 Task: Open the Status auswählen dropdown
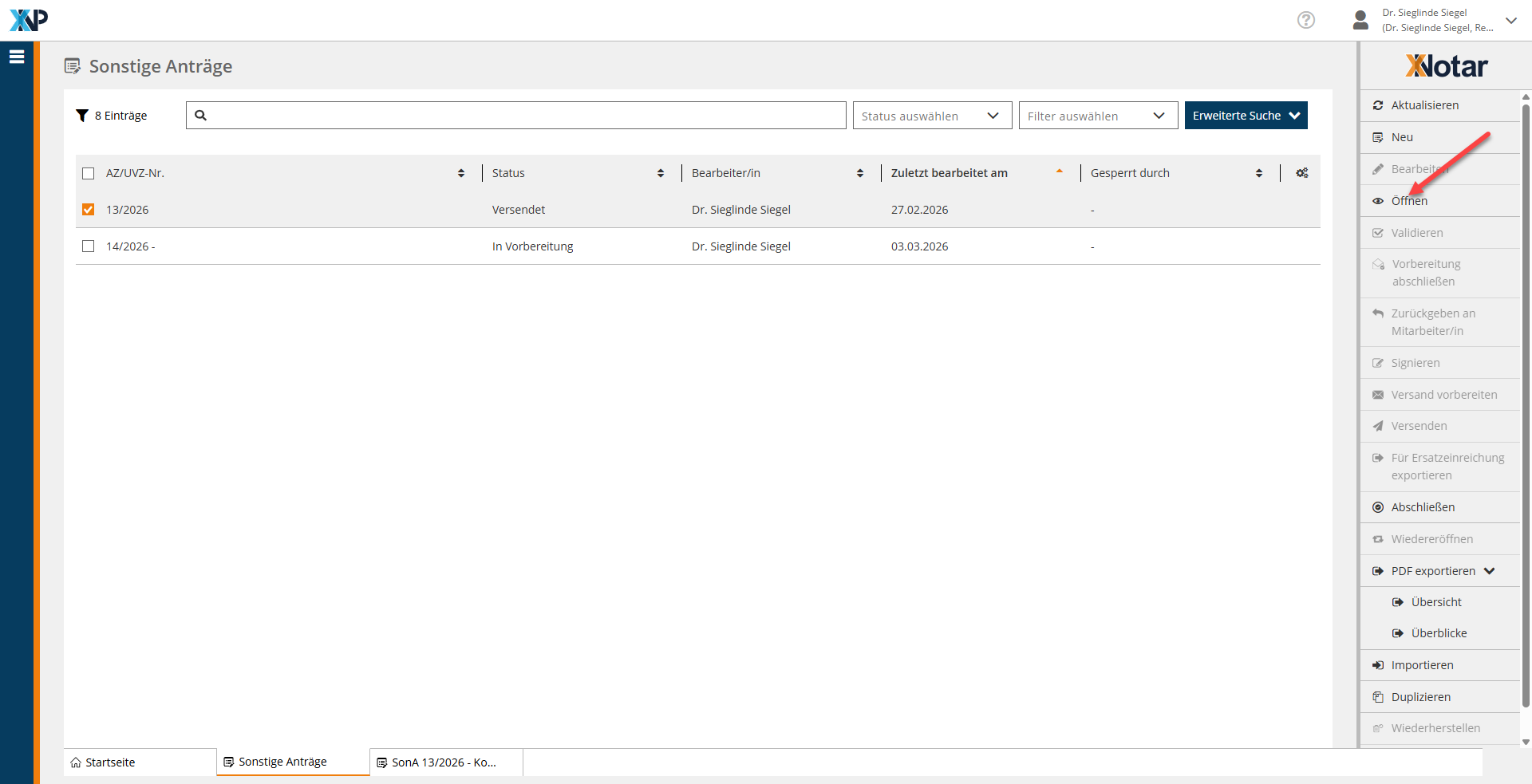931,116
